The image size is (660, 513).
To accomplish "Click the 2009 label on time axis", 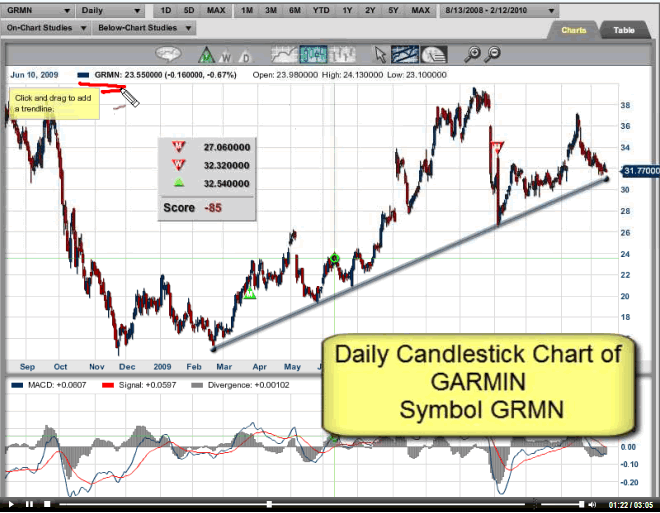I will click(x=162, y=367).
